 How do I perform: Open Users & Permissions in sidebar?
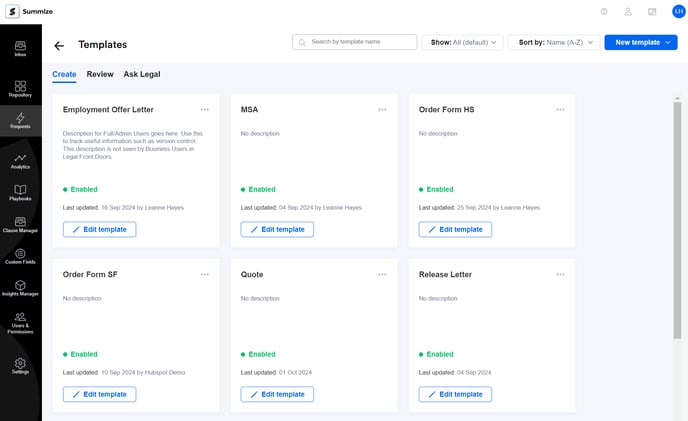[20, 321]
